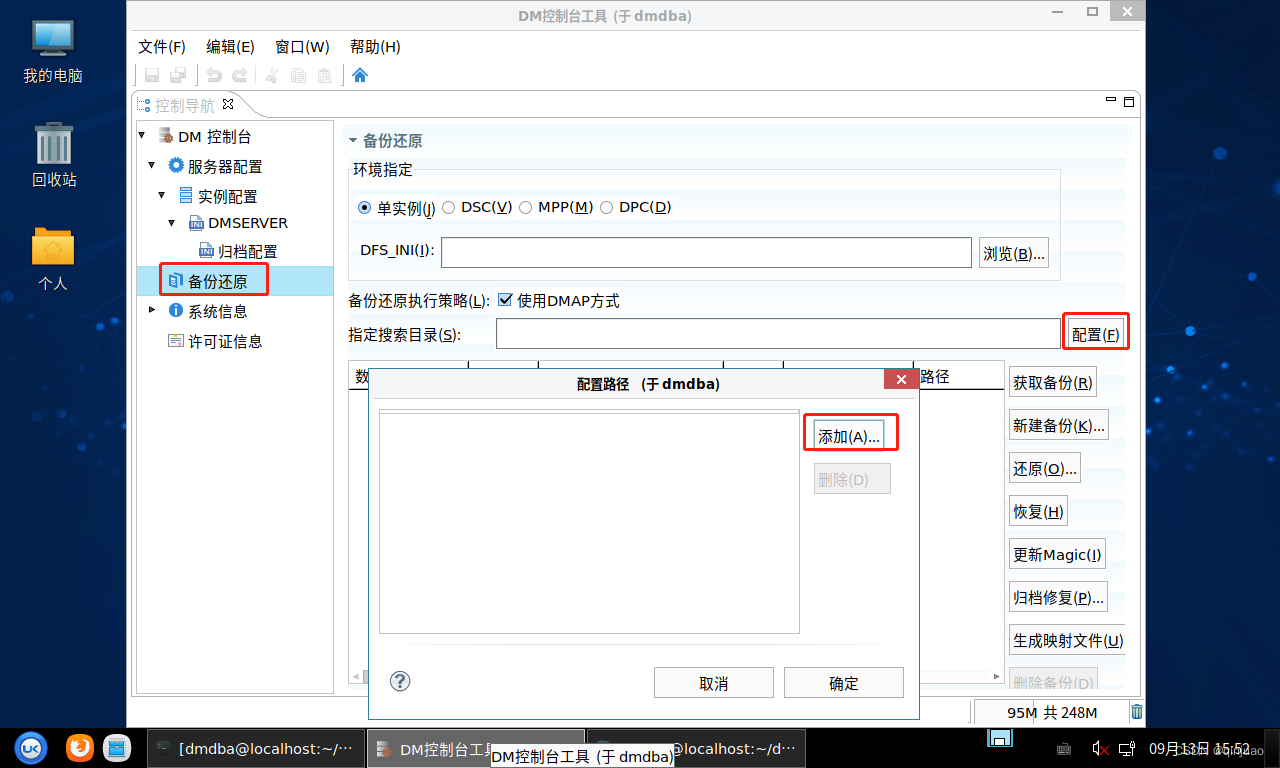Image resolution: width=1280 pixels, height=768 pixels.
Task: Select the DPC radio button
Action: pyautogui.click(x=606, y=207)
